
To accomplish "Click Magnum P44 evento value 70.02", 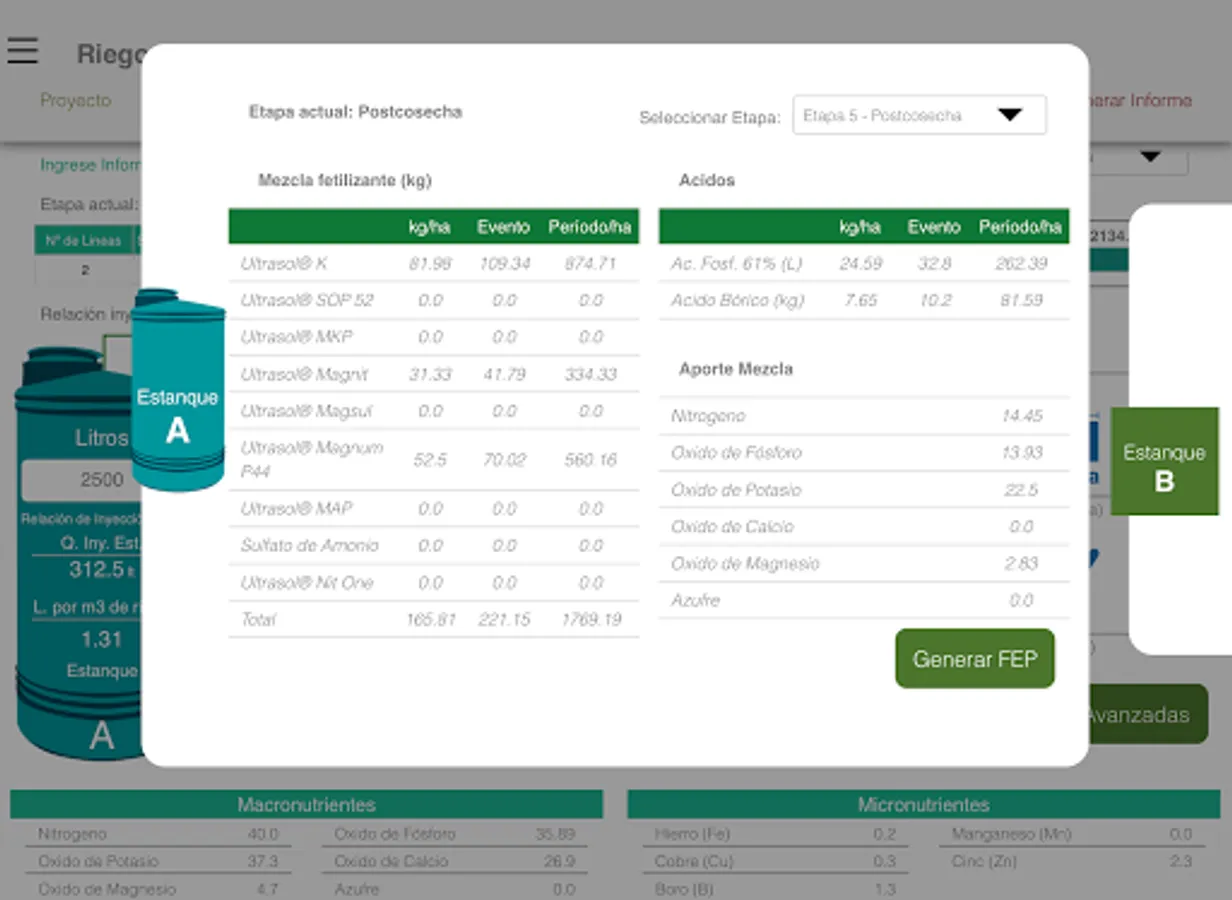I will pos(504,460).
